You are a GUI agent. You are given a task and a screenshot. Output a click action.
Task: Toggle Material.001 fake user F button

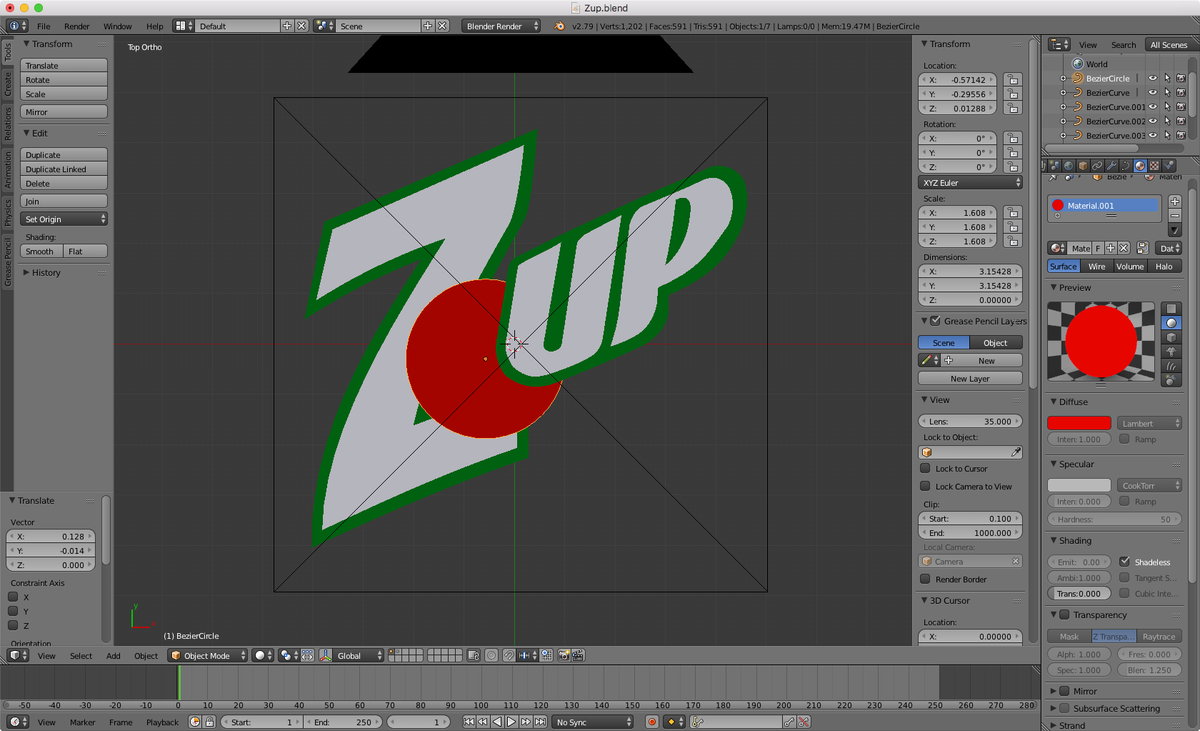point(1098,248)
